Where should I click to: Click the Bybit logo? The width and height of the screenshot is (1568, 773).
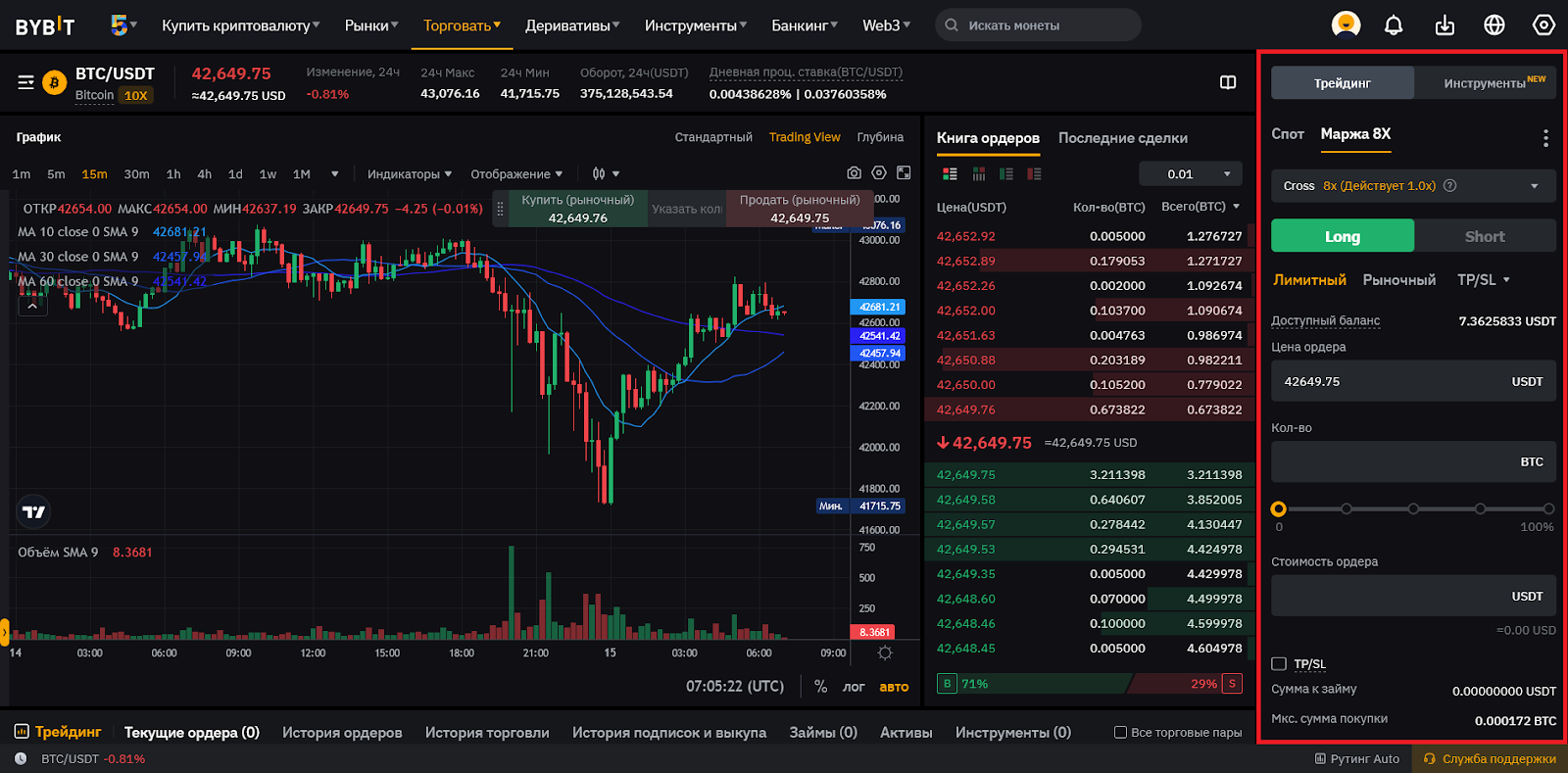[44, 26]
